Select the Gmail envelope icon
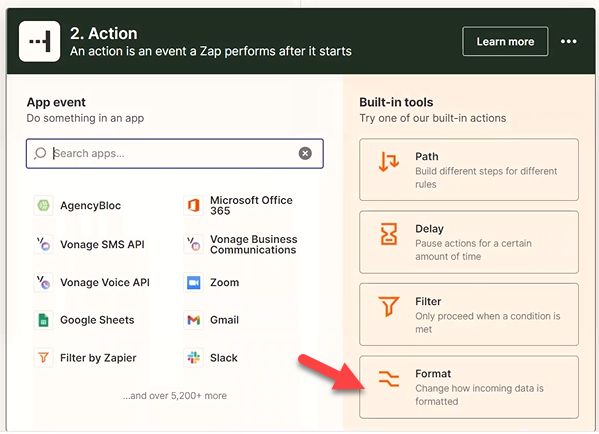 click(x=193, y=320)
